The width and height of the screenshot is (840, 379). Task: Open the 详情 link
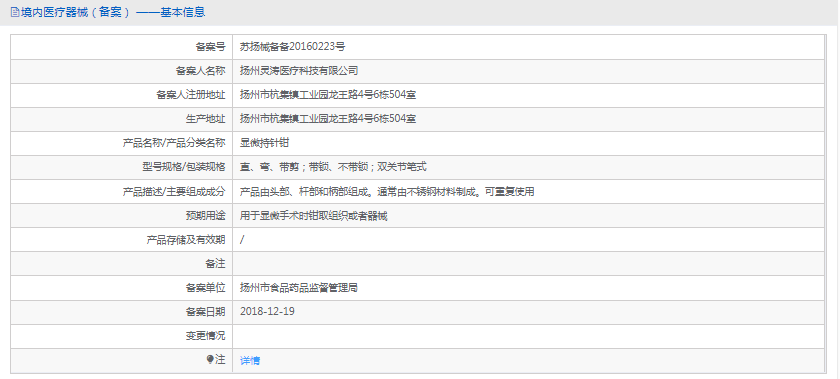click(x=250, y=361)
